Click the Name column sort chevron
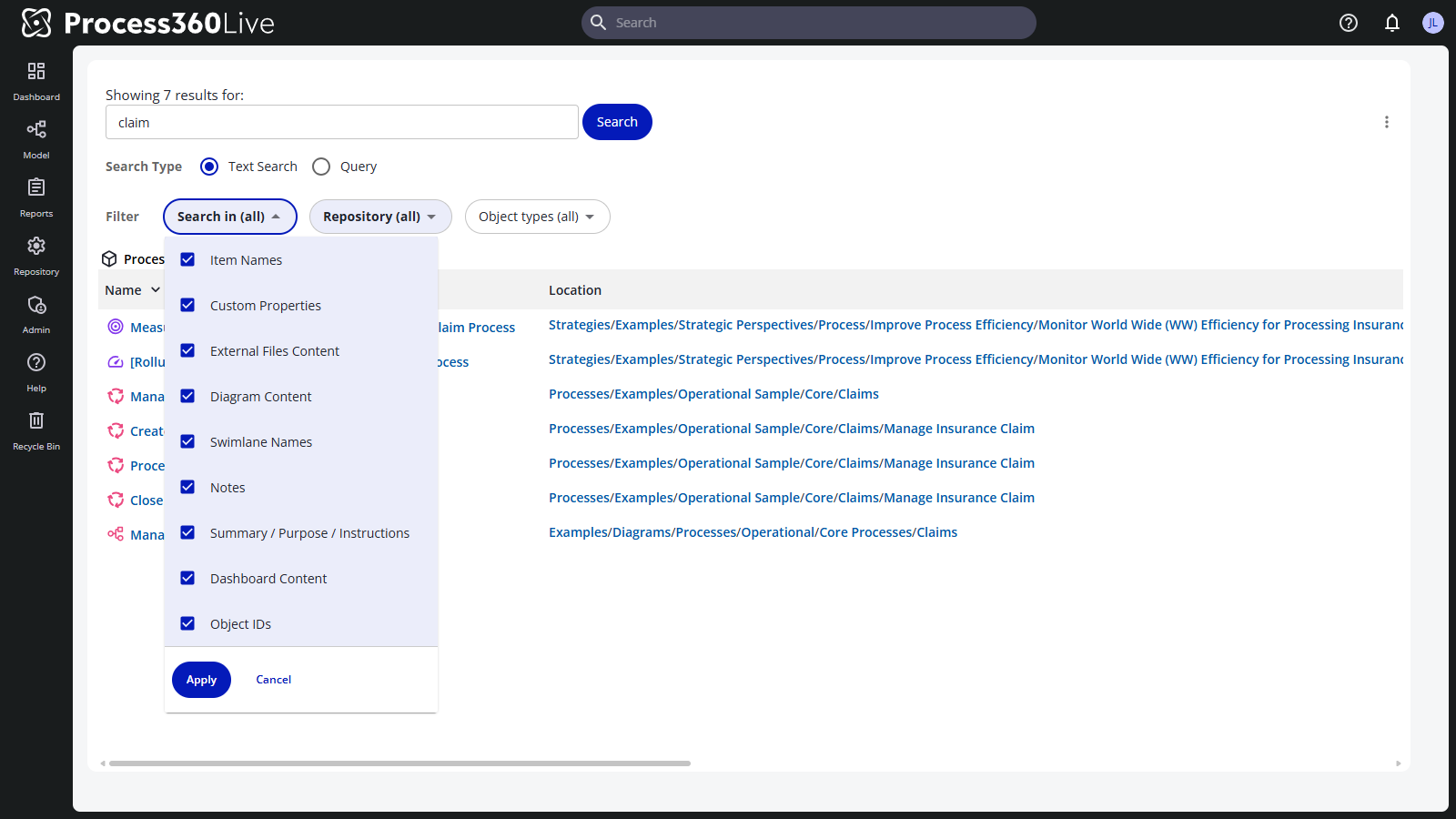1456x819 pixels. pos(156,289)
